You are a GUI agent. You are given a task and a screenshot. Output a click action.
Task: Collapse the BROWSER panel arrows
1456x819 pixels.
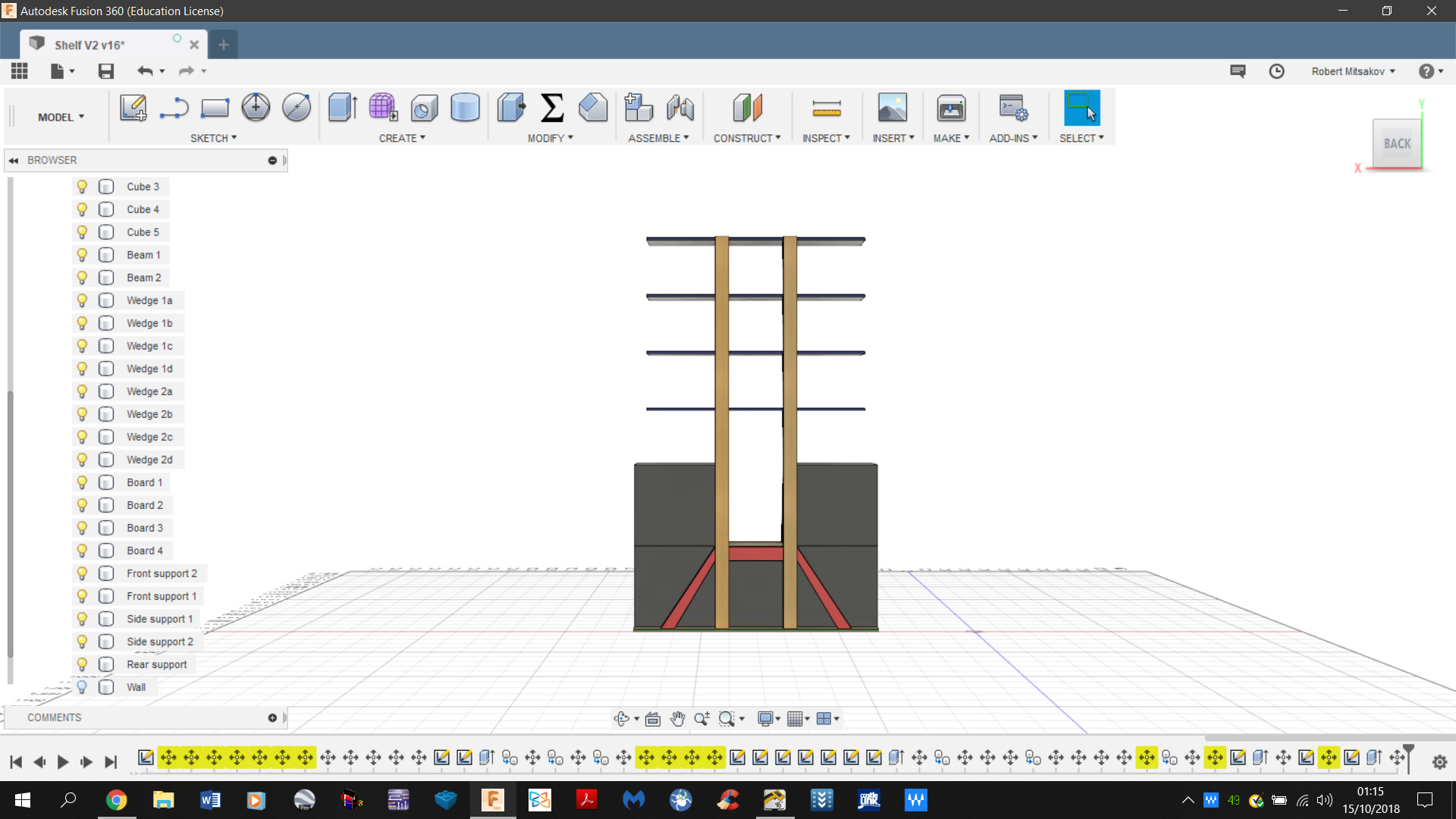pyautogui.click(x=14, y=160)
